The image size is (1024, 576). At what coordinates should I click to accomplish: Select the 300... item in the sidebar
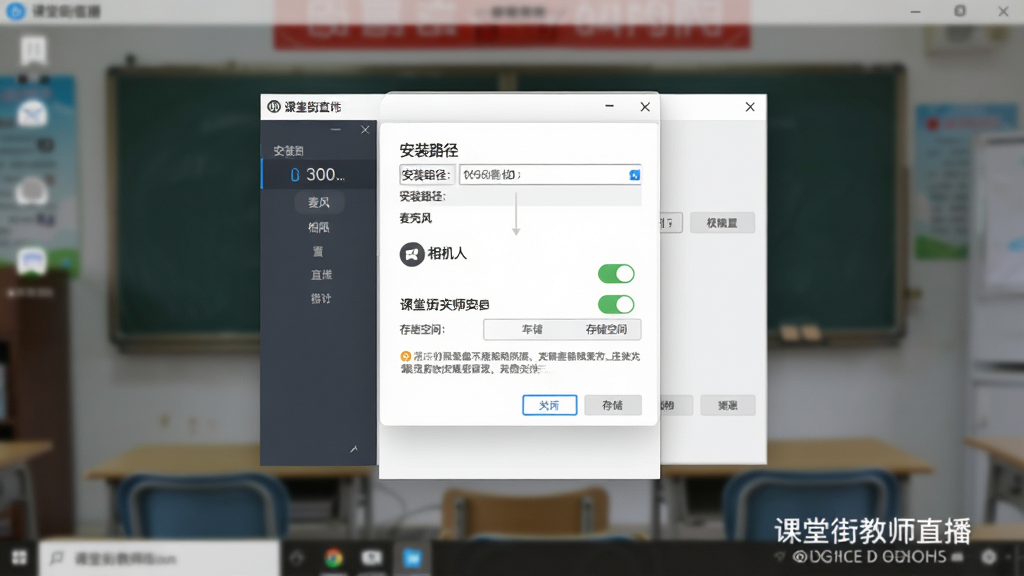click(x=319, y=174)
